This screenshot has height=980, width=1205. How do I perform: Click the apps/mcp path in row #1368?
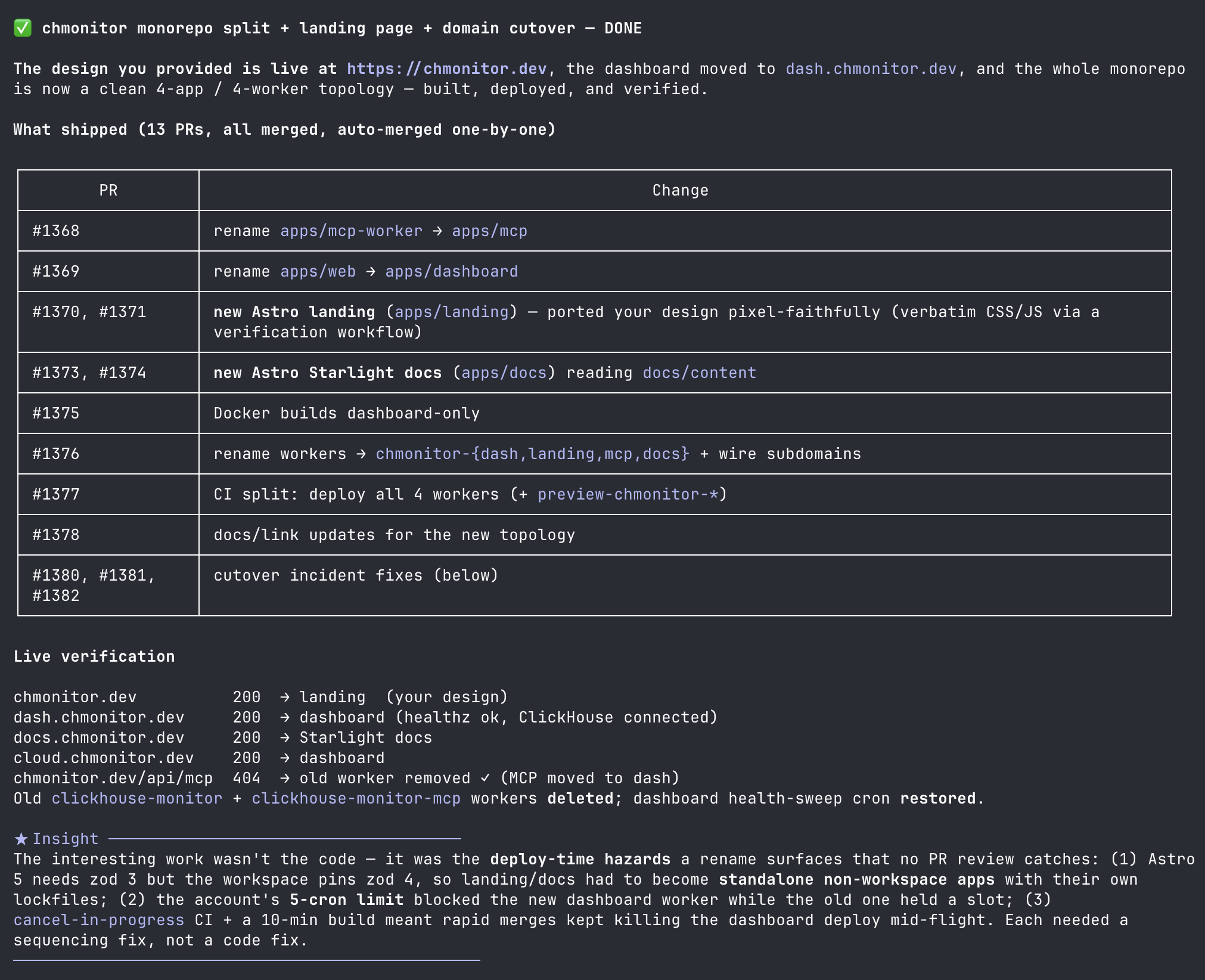coord(489,231)
